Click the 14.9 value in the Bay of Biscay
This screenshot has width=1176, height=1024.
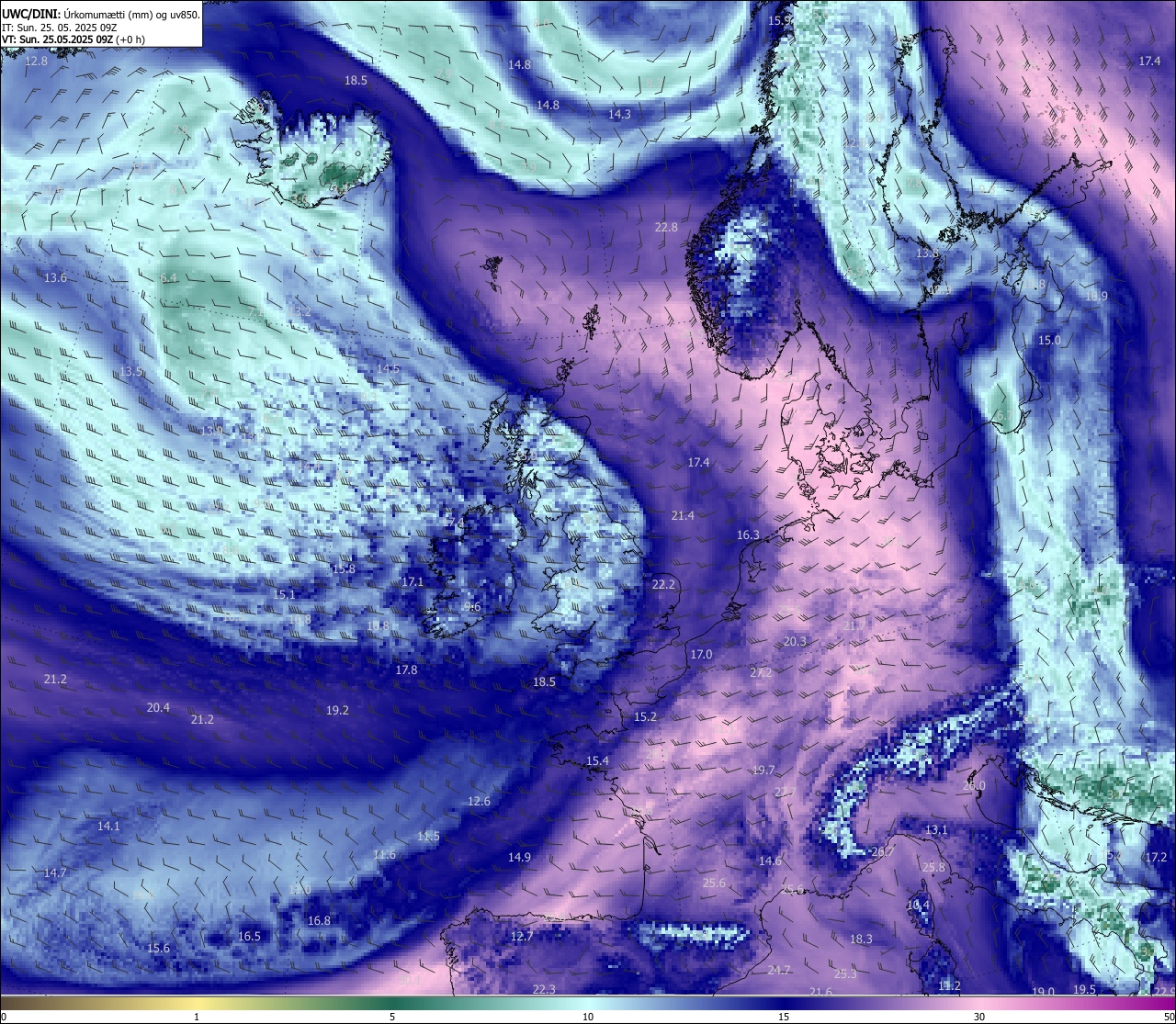click(519, 858)
